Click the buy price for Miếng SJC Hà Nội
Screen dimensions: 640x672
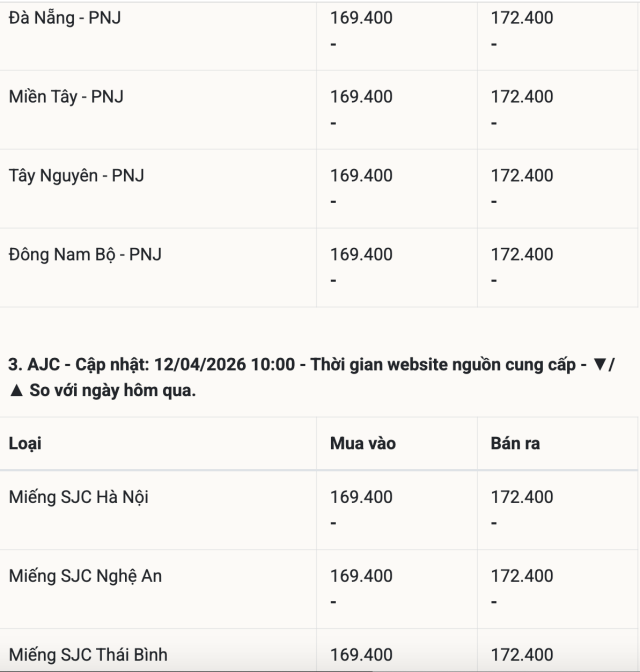coord(361,497)
